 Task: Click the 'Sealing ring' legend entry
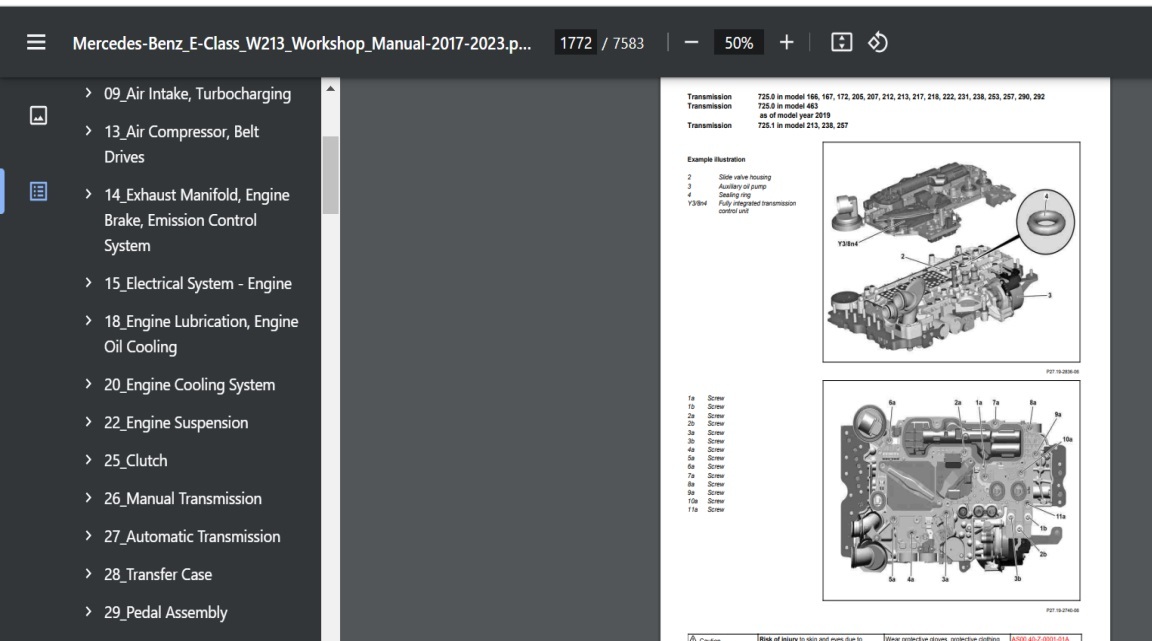click(x=735, y=195)
